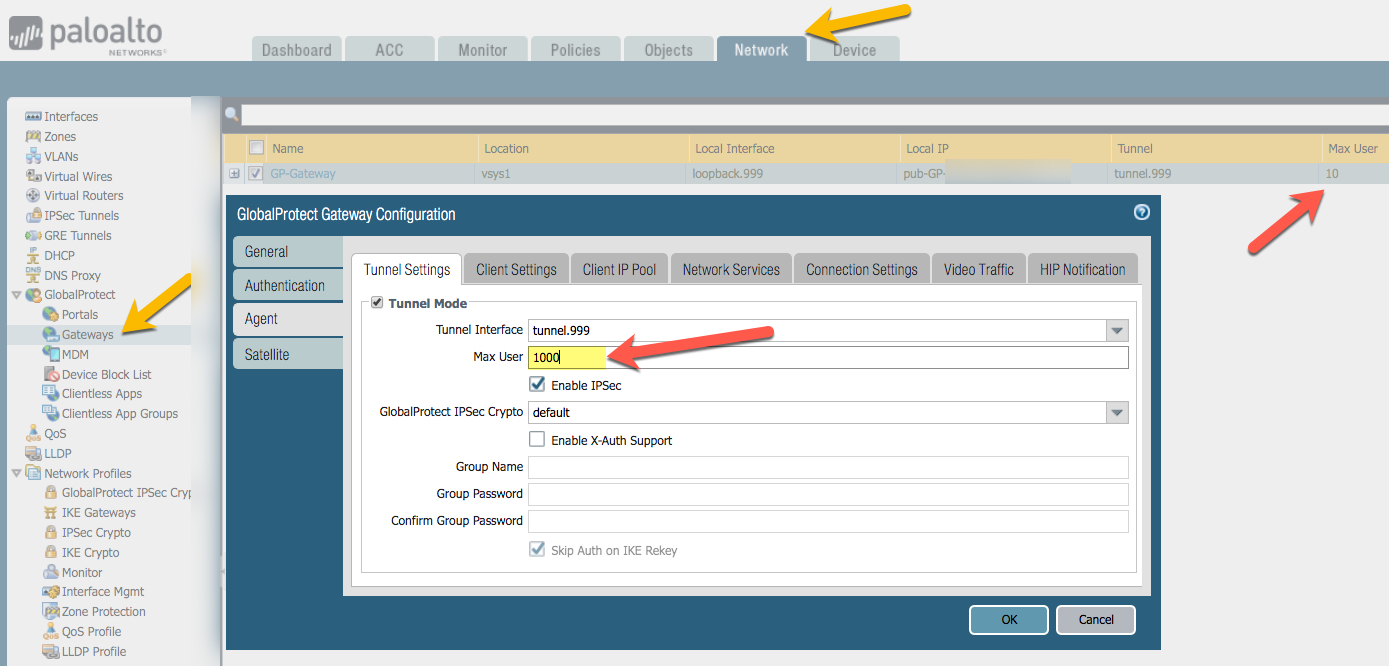Click the Virtual Routers icon

33,196
